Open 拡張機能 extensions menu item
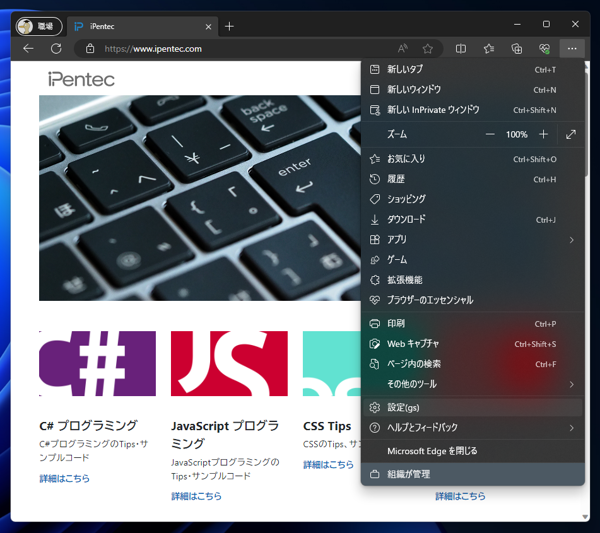The width and height of the screenshot is (600, 533). click(x=473, y=280)
